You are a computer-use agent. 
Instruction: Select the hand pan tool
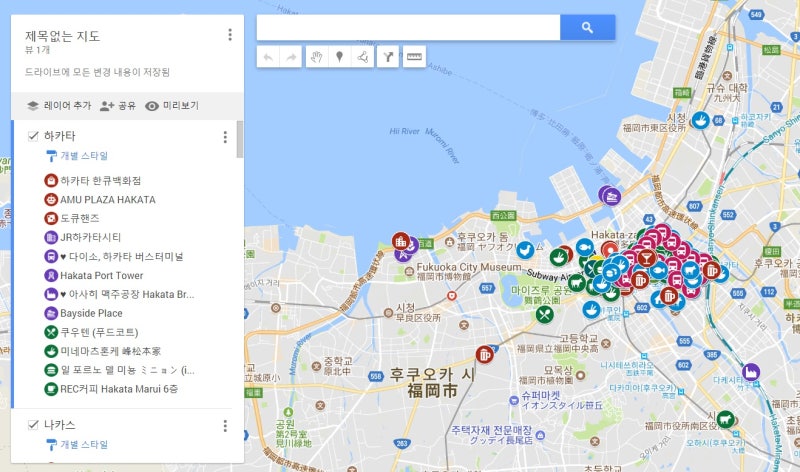[x=317, y=57]
